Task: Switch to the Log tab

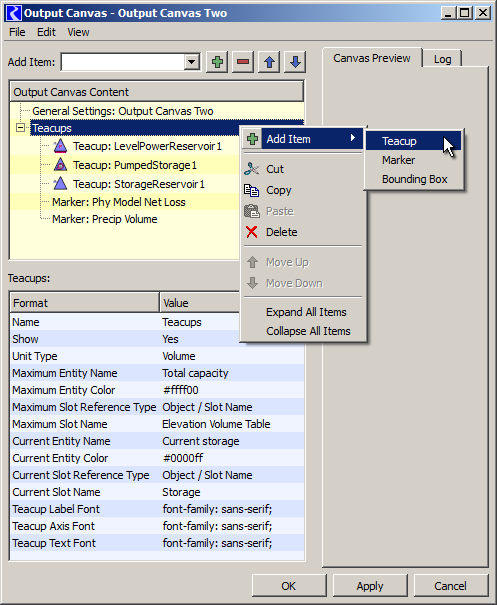Action: [442, 59]
